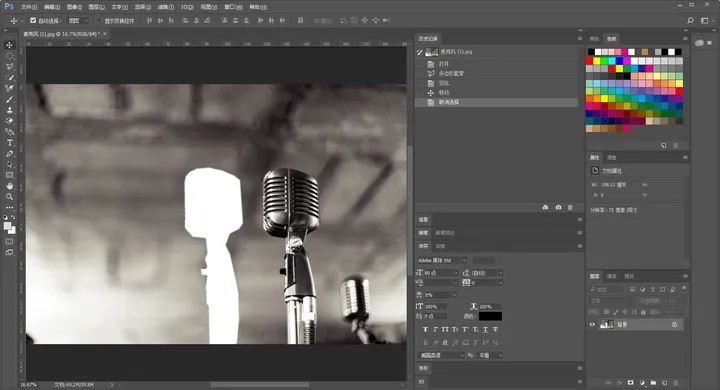
Task: Open the 文件 (File) menu
Action: [29, 7]
